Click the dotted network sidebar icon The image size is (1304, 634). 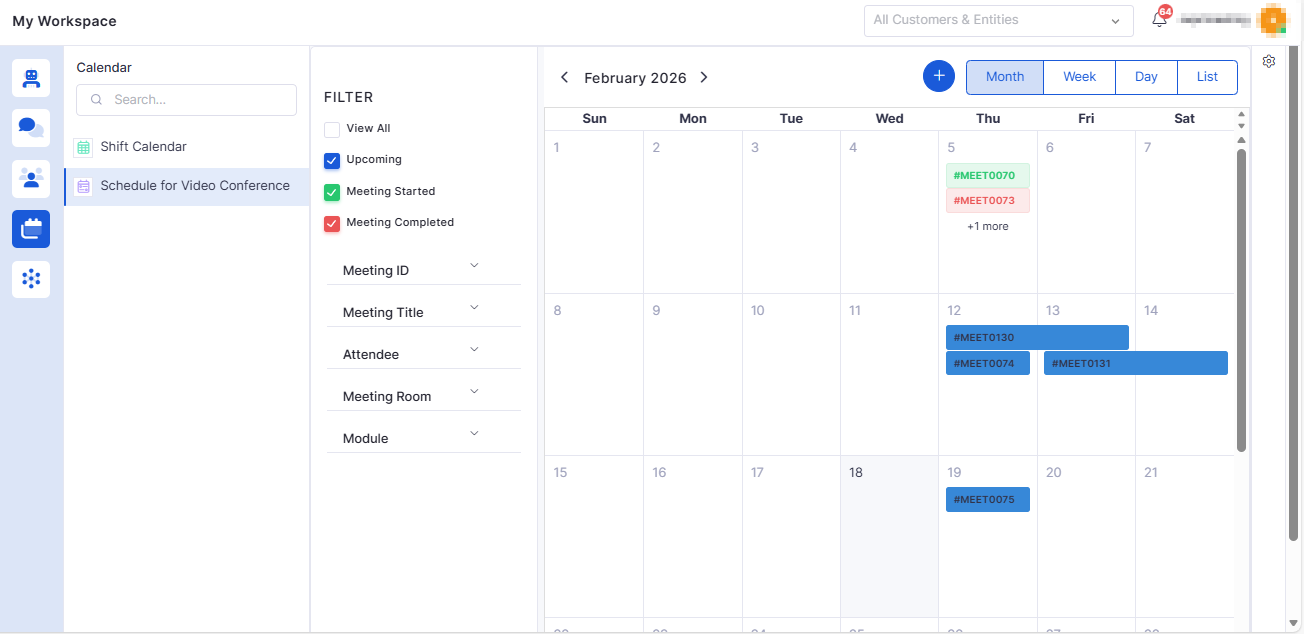[x=31, y=279]
